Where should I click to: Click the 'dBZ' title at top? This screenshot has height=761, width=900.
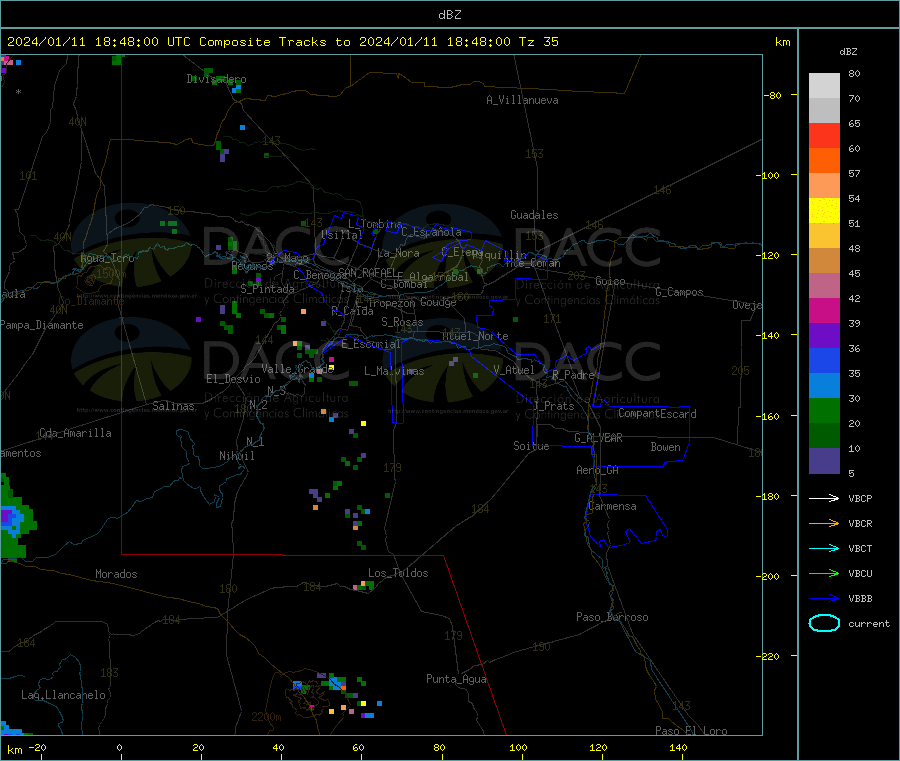[x=449, y=15]
